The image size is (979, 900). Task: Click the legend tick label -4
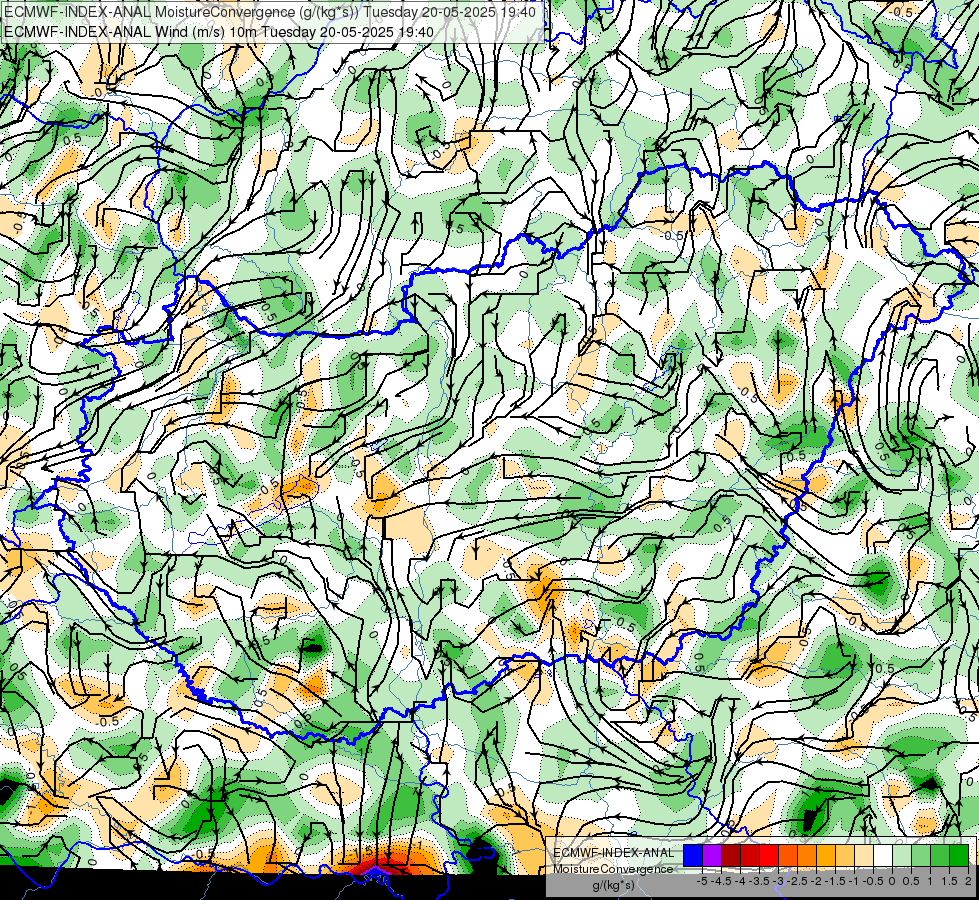[740, 881]
